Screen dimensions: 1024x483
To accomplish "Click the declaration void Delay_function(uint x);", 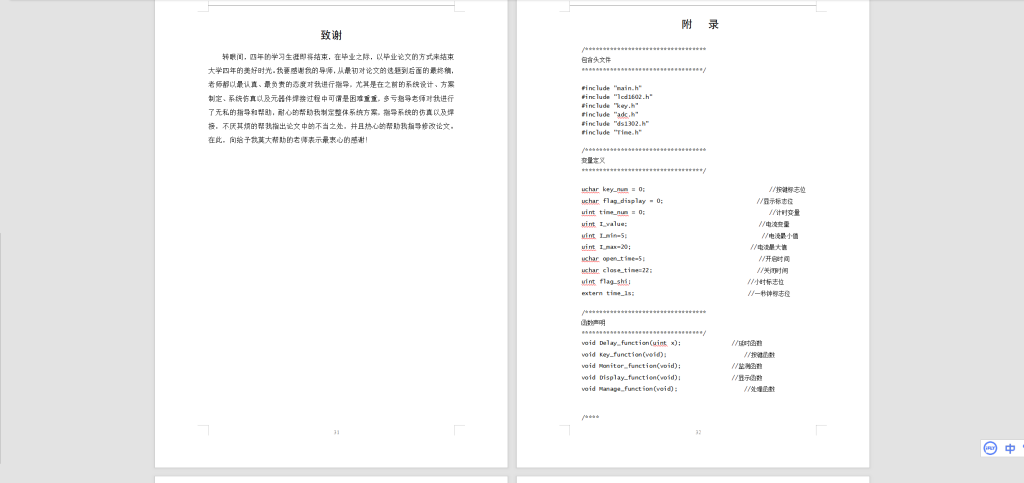I will [632, 343].
